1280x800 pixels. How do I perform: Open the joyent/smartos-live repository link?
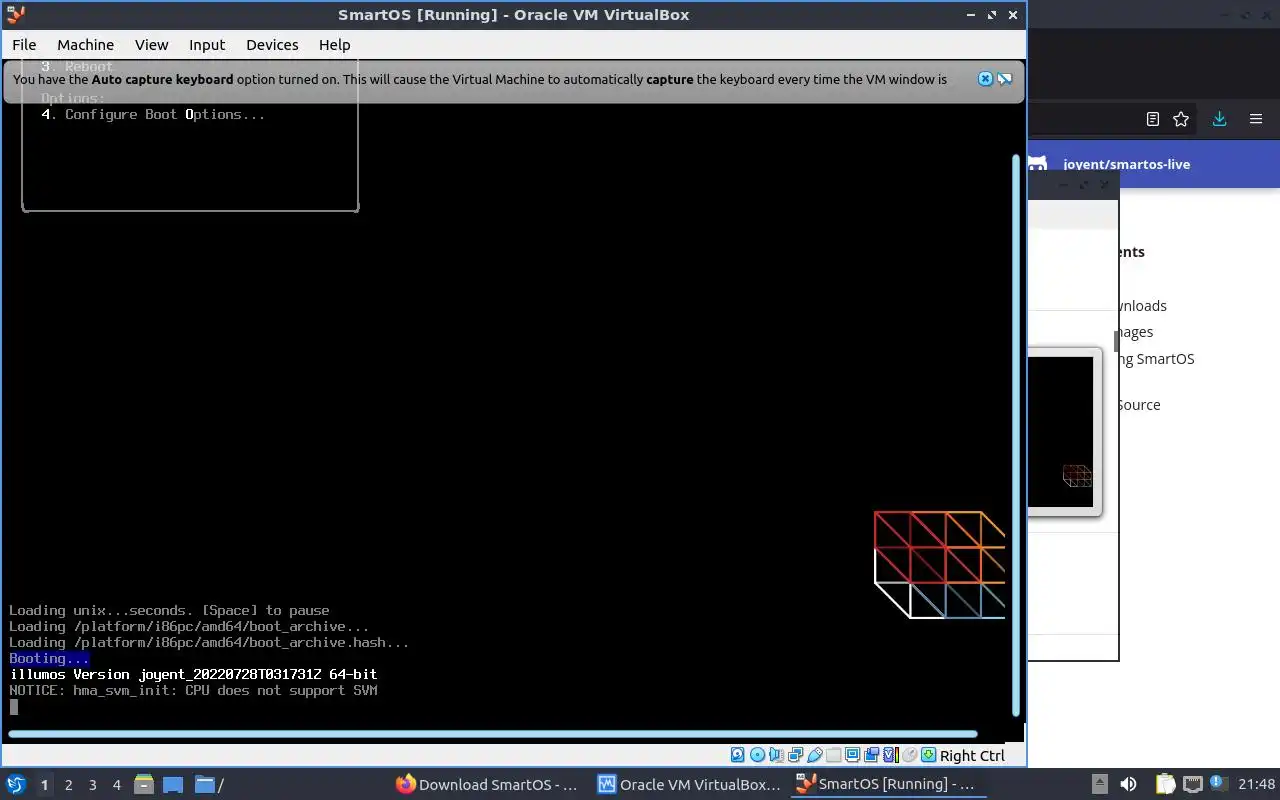click(x=1126, y=164)
